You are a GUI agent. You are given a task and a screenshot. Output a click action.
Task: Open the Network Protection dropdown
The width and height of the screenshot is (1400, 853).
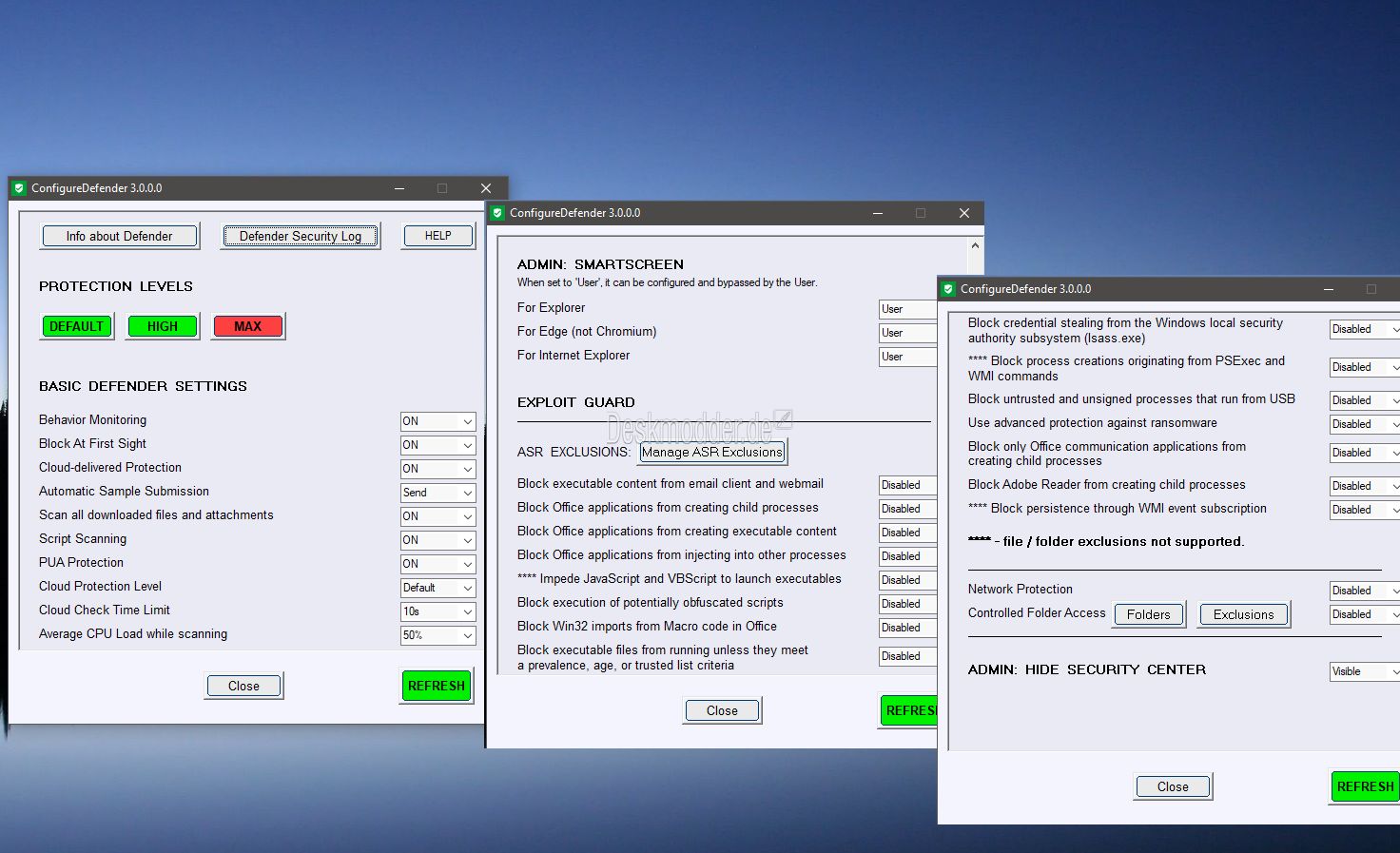tap(1365, 591)
